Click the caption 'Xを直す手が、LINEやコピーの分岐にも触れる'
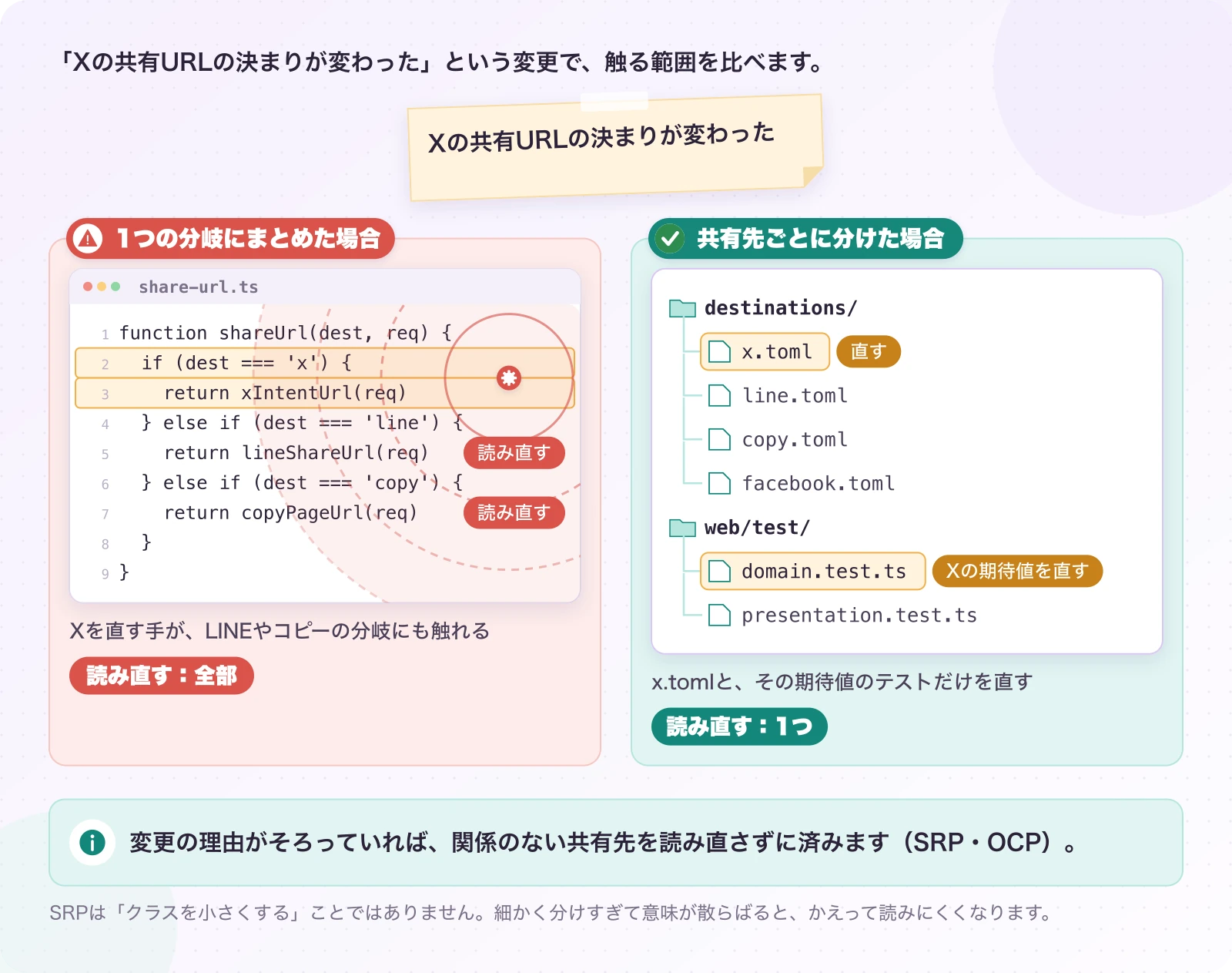 tap(280, 631)
